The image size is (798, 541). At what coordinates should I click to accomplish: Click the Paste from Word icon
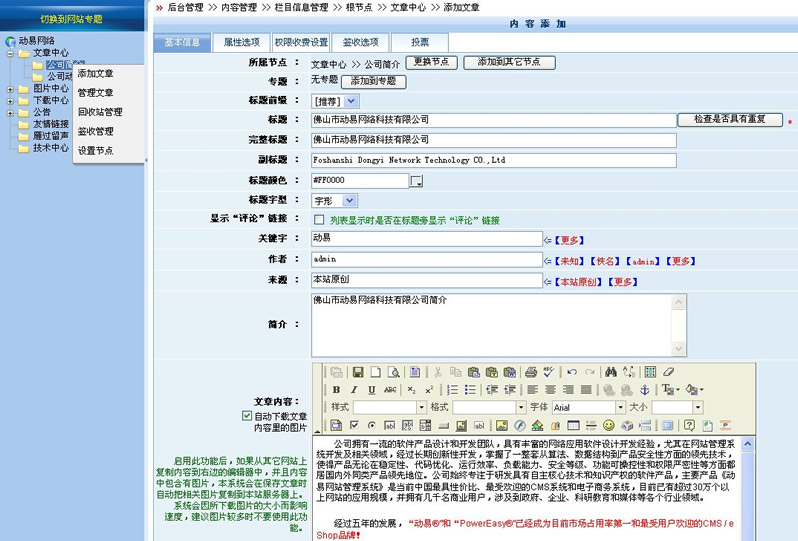tap(509, 372)
